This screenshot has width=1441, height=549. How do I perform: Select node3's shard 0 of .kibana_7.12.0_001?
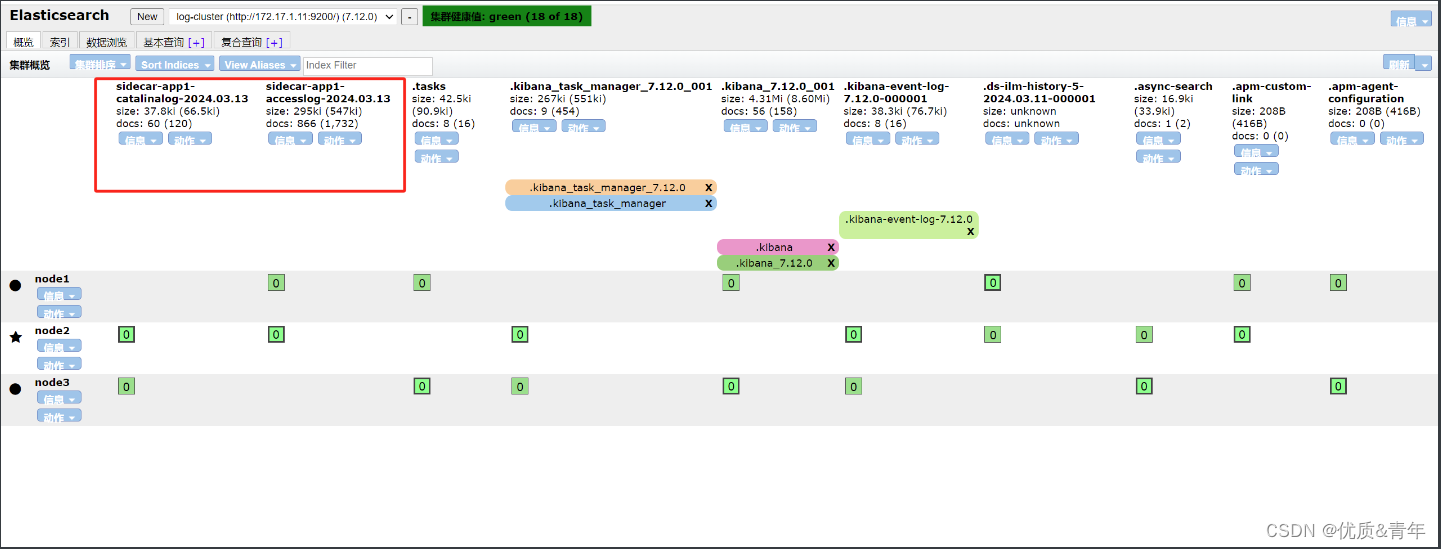click(731, 386)
